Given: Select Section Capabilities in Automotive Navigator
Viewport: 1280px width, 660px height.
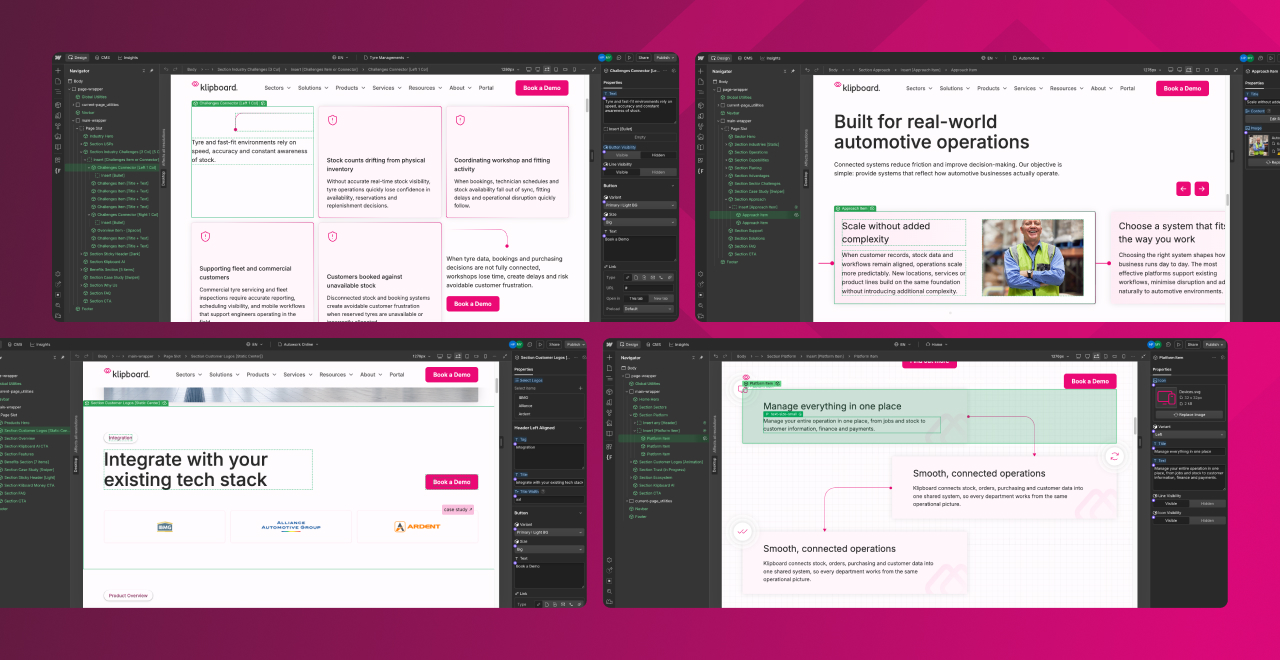Looking at the screenshot, I should 751,160.
